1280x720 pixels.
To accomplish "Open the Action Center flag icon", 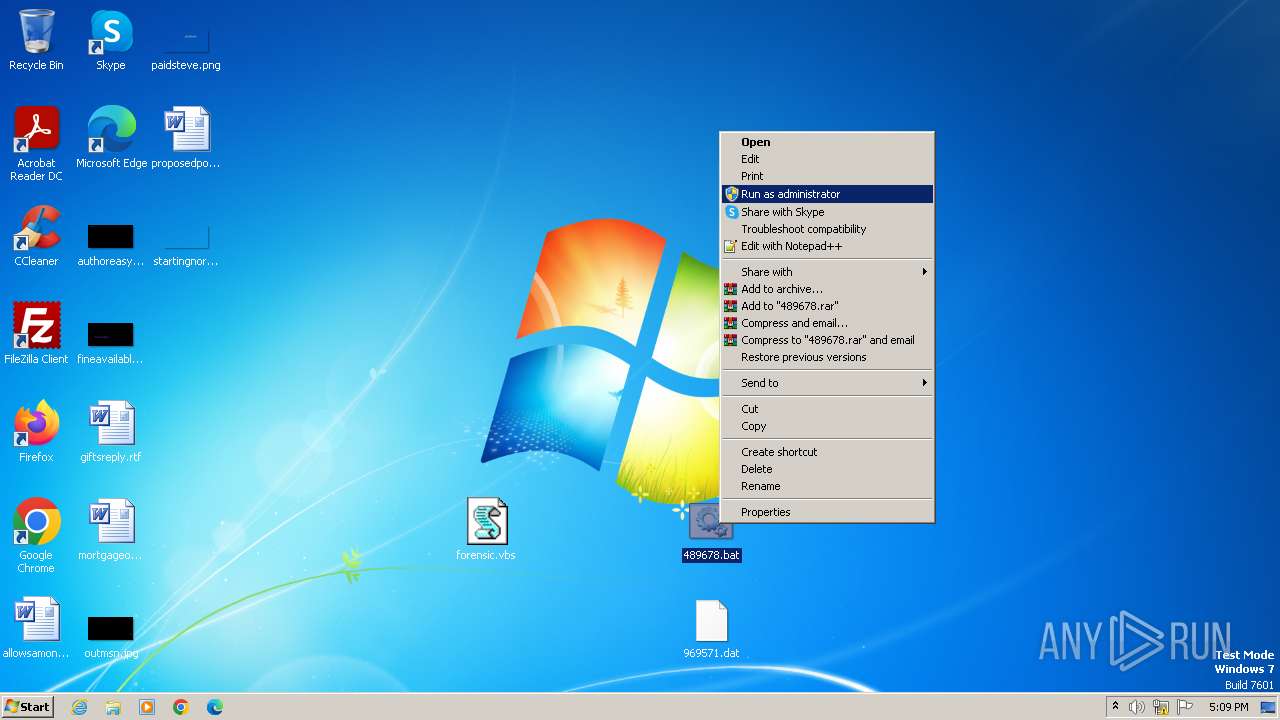I will pyautogui.click(x=1185, y=707).
